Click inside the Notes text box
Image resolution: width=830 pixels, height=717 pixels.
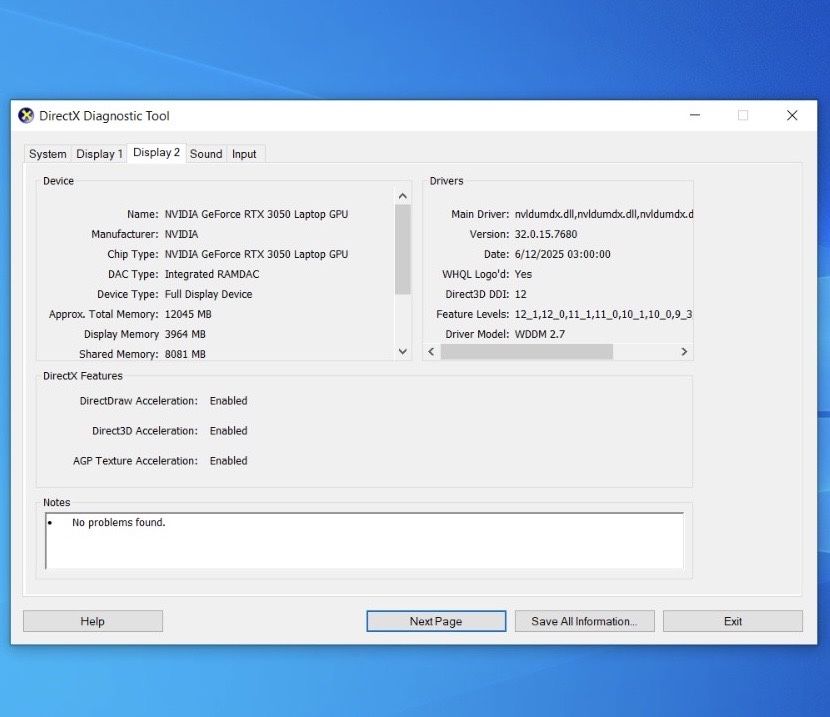(365, 541)
